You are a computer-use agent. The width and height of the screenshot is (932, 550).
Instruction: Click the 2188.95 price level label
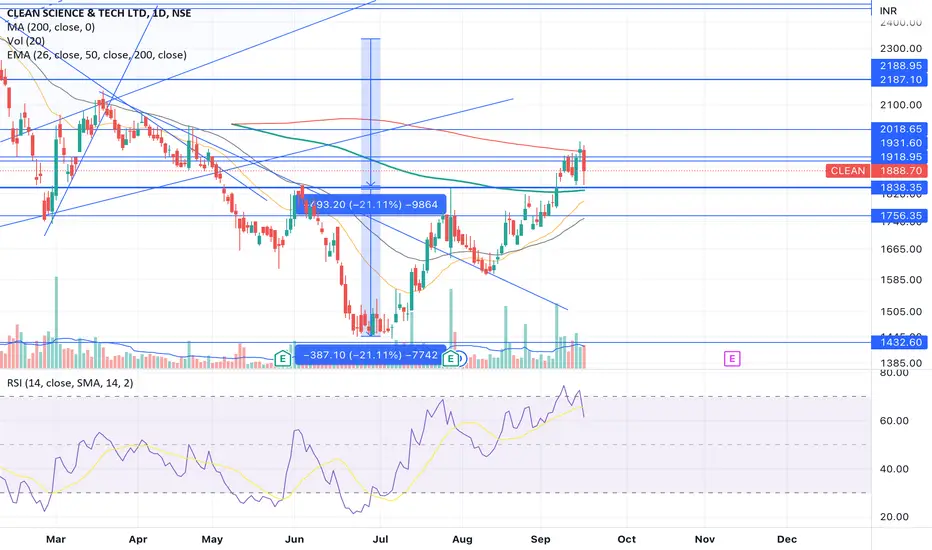click(899, 65)
